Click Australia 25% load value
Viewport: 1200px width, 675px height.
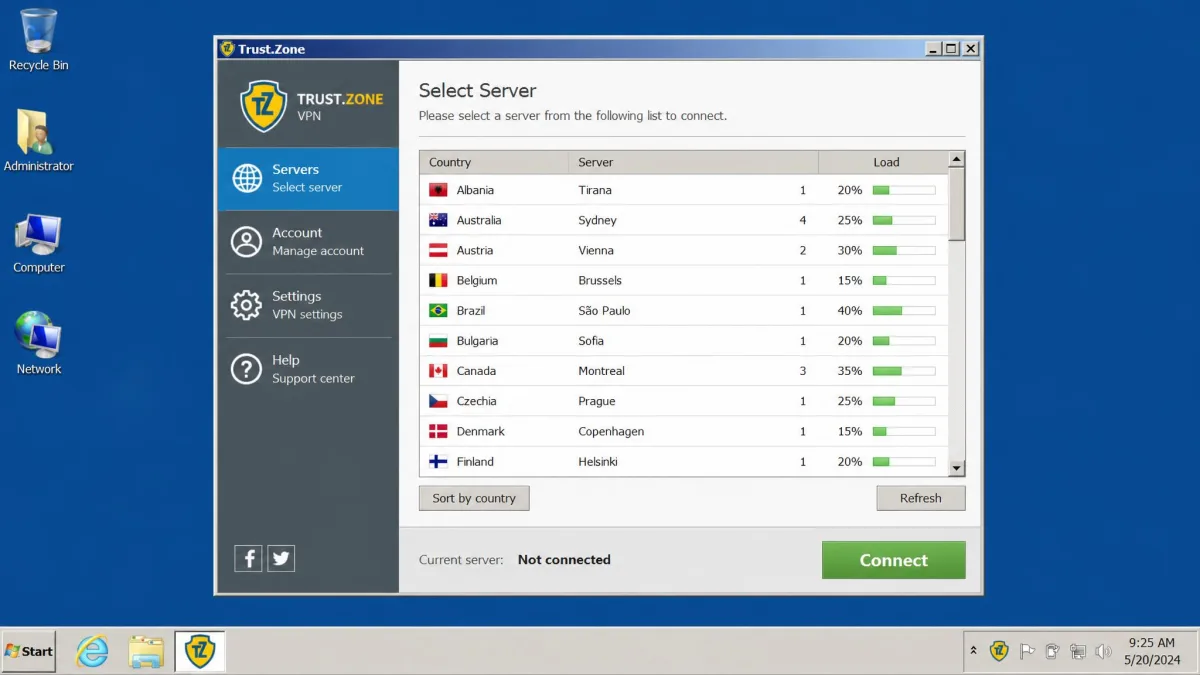(850, 220)
